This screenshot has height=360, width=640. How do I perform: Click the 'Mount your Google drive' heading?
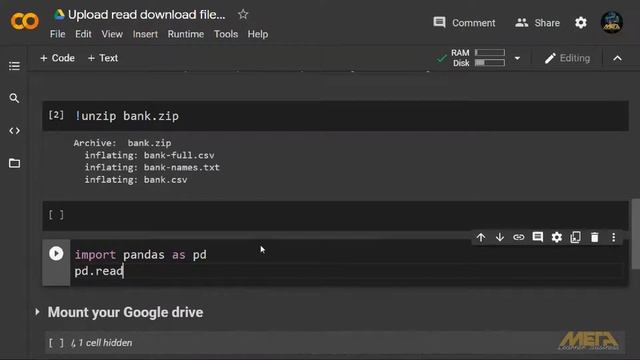[125, 312]
